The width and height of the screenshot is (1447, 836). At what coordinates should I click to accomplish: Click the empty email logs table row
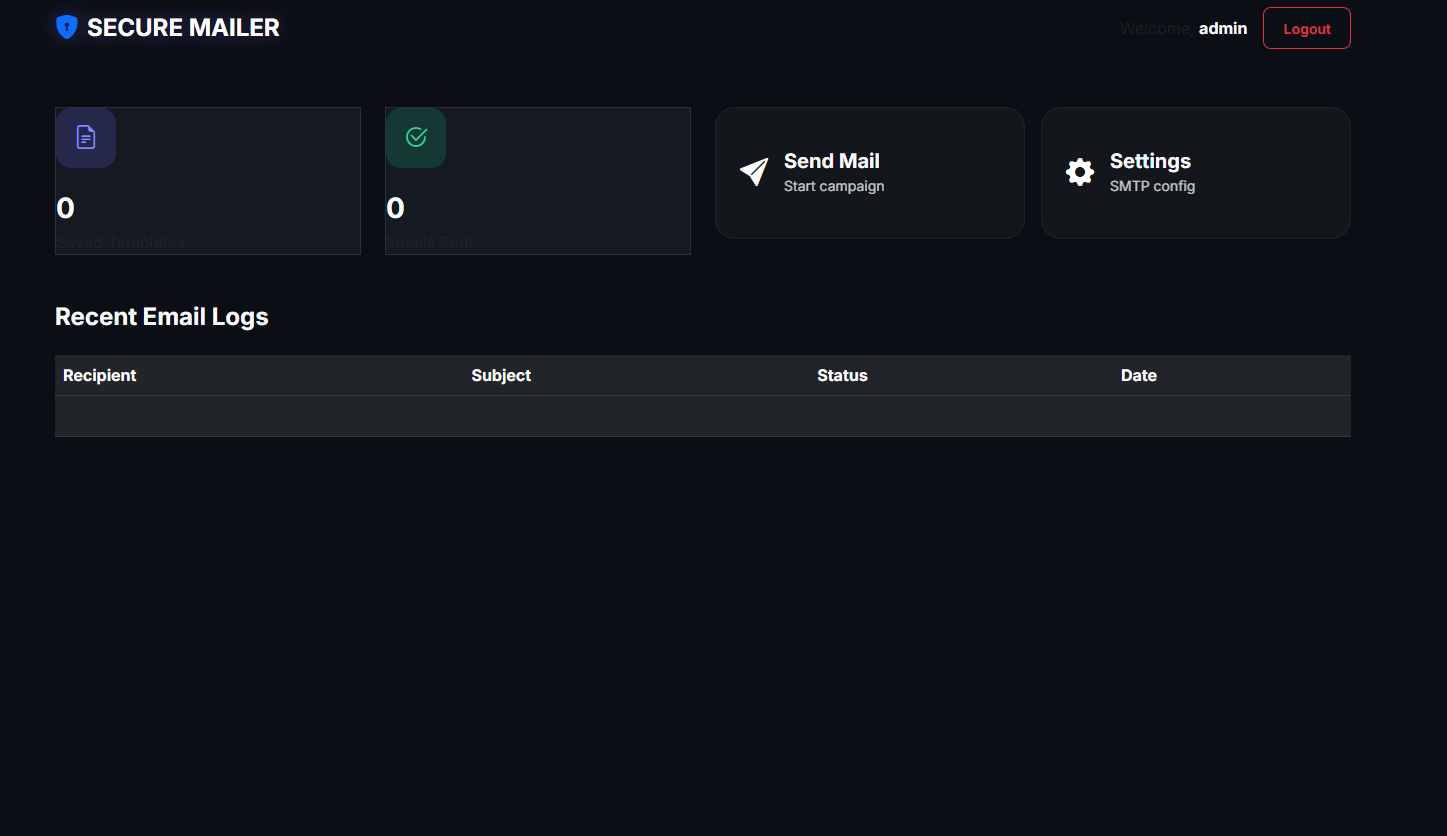[702, 415]
